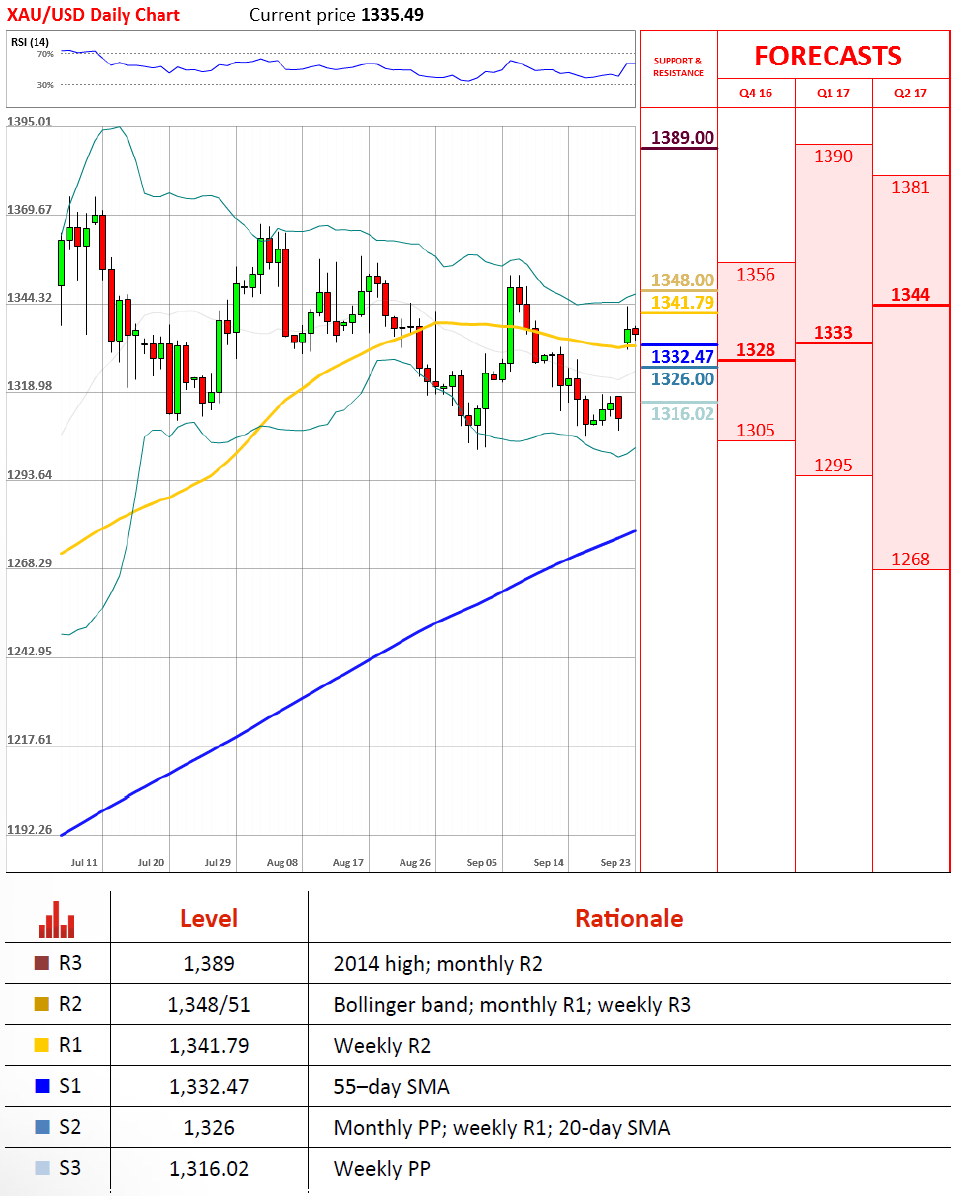The width and height of the screenshot is (962, 1196).
Task: Click the 1348.00 resistance level
Action: [x=682, y=280]
